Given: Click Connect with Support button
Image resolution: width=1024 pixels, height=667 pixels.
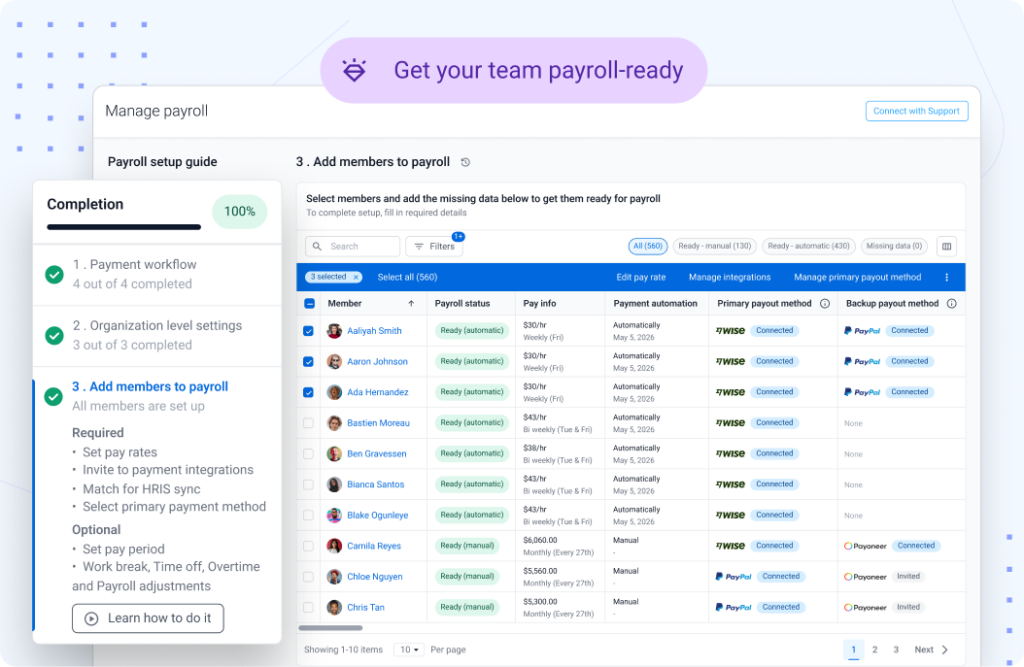Looking at the screenshot, I should (x=916, y=111).
